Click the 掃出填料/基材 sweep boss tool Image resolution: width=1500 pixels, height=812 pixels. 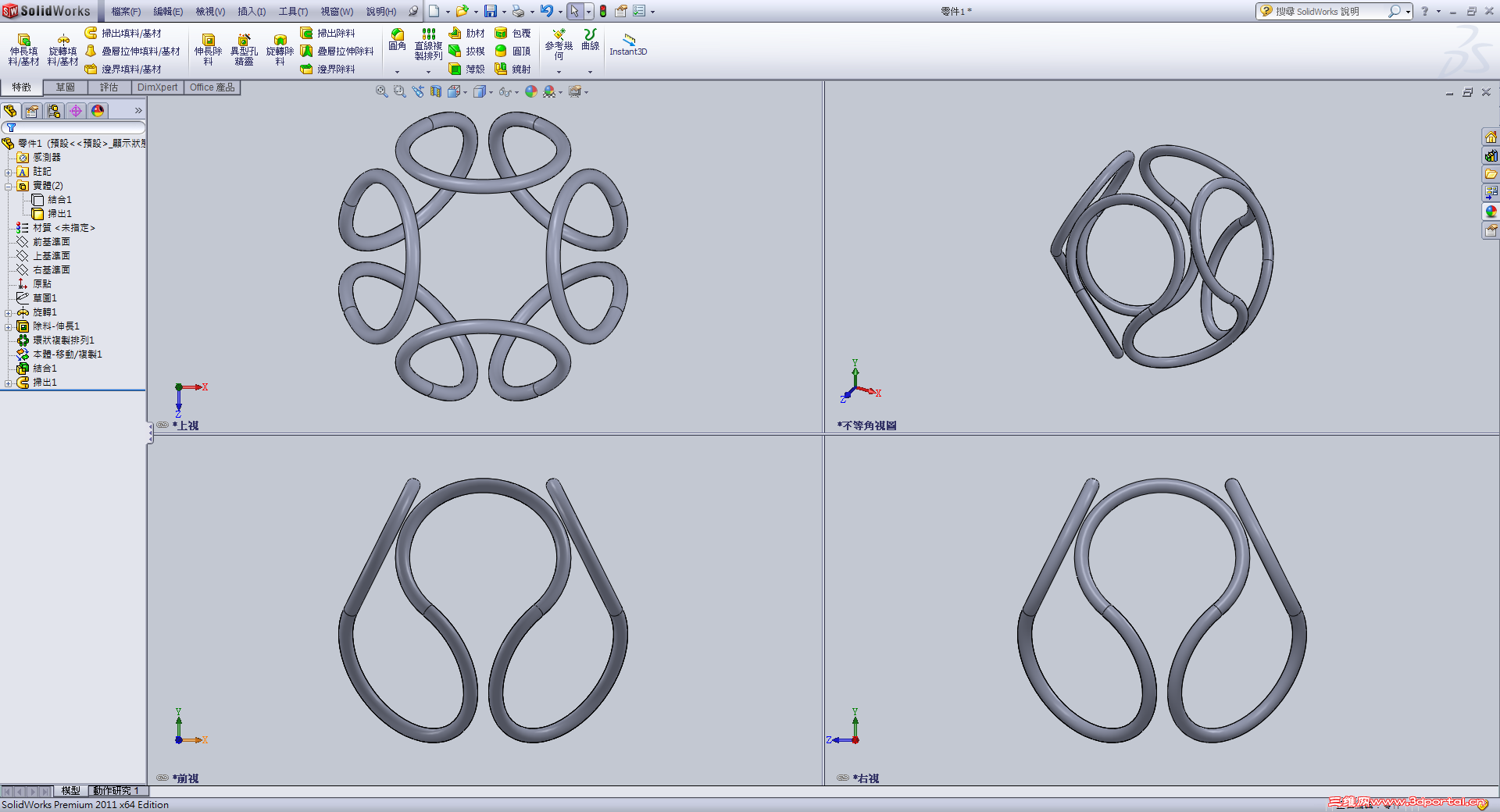pos(123,33)
